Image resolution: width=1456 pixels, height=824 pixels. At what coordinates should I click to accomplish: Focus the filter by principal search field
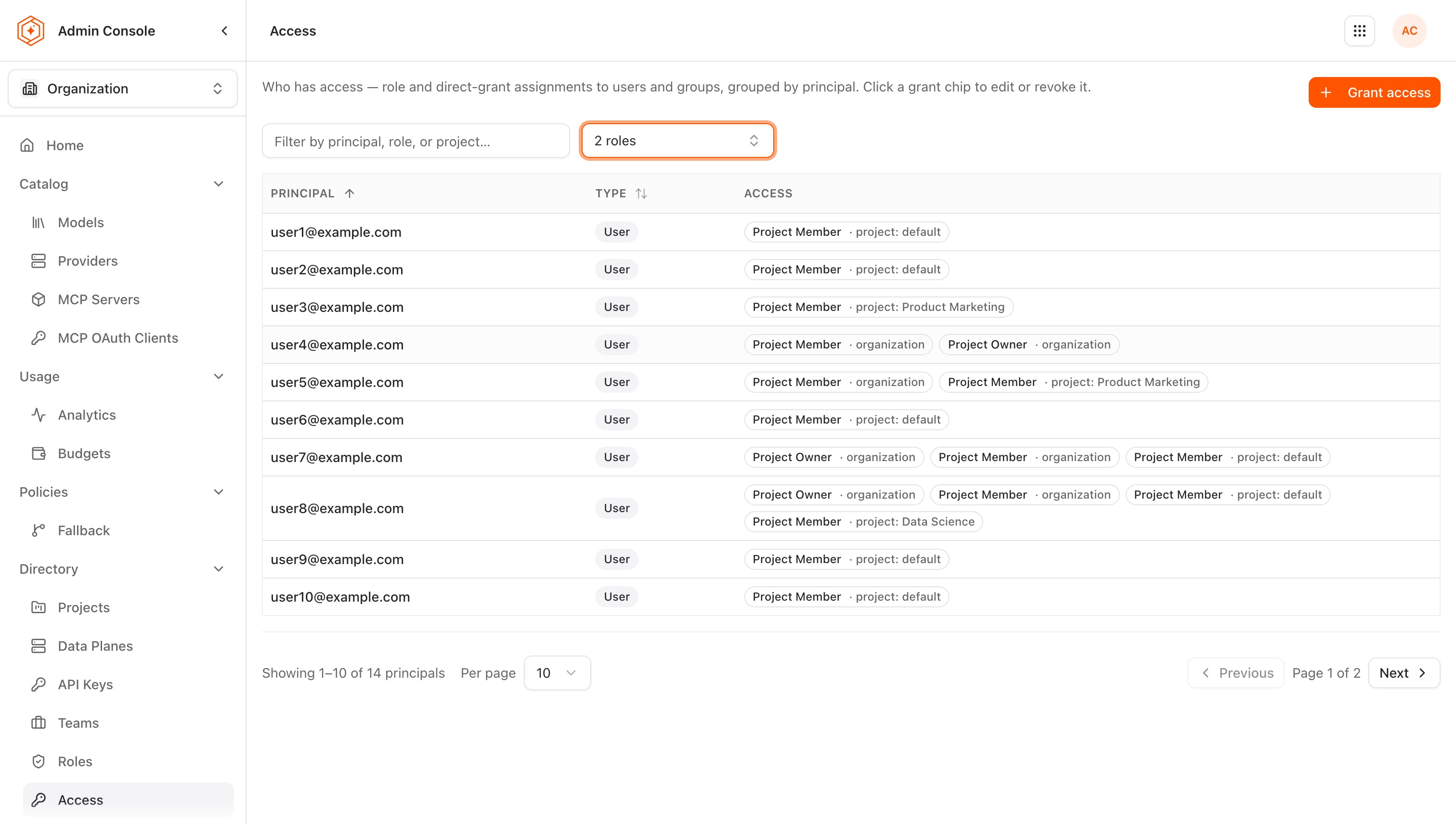pos(416,141)
